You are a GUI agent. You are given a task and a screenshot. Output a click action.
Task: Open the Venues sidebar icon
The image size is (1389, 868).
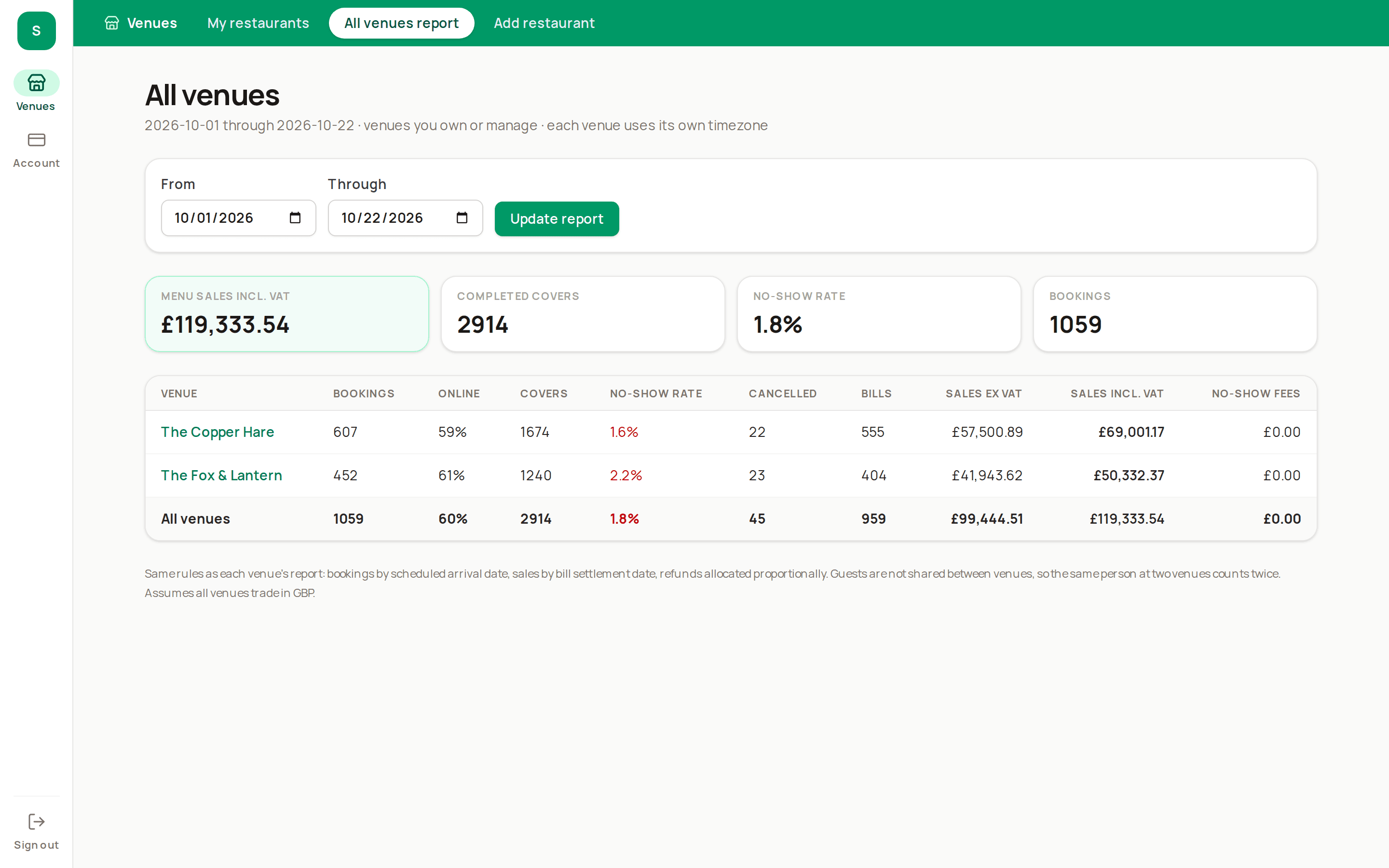36,83
